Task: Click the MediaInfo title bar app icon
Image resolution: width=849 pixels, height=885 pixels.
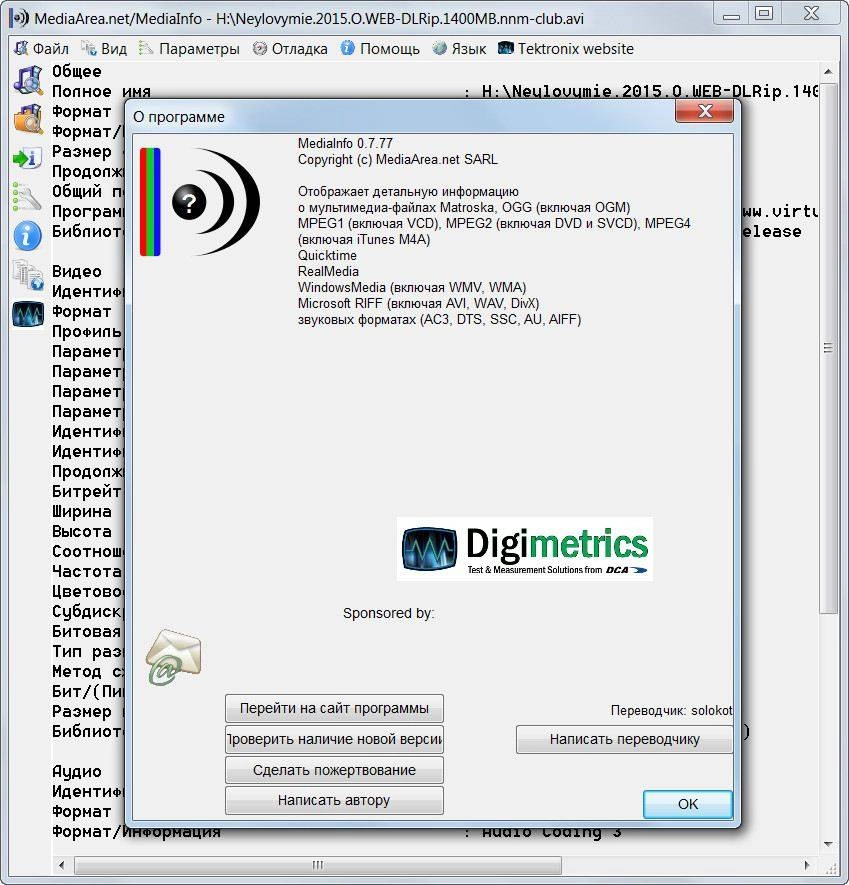Action: tap(19, 18)
